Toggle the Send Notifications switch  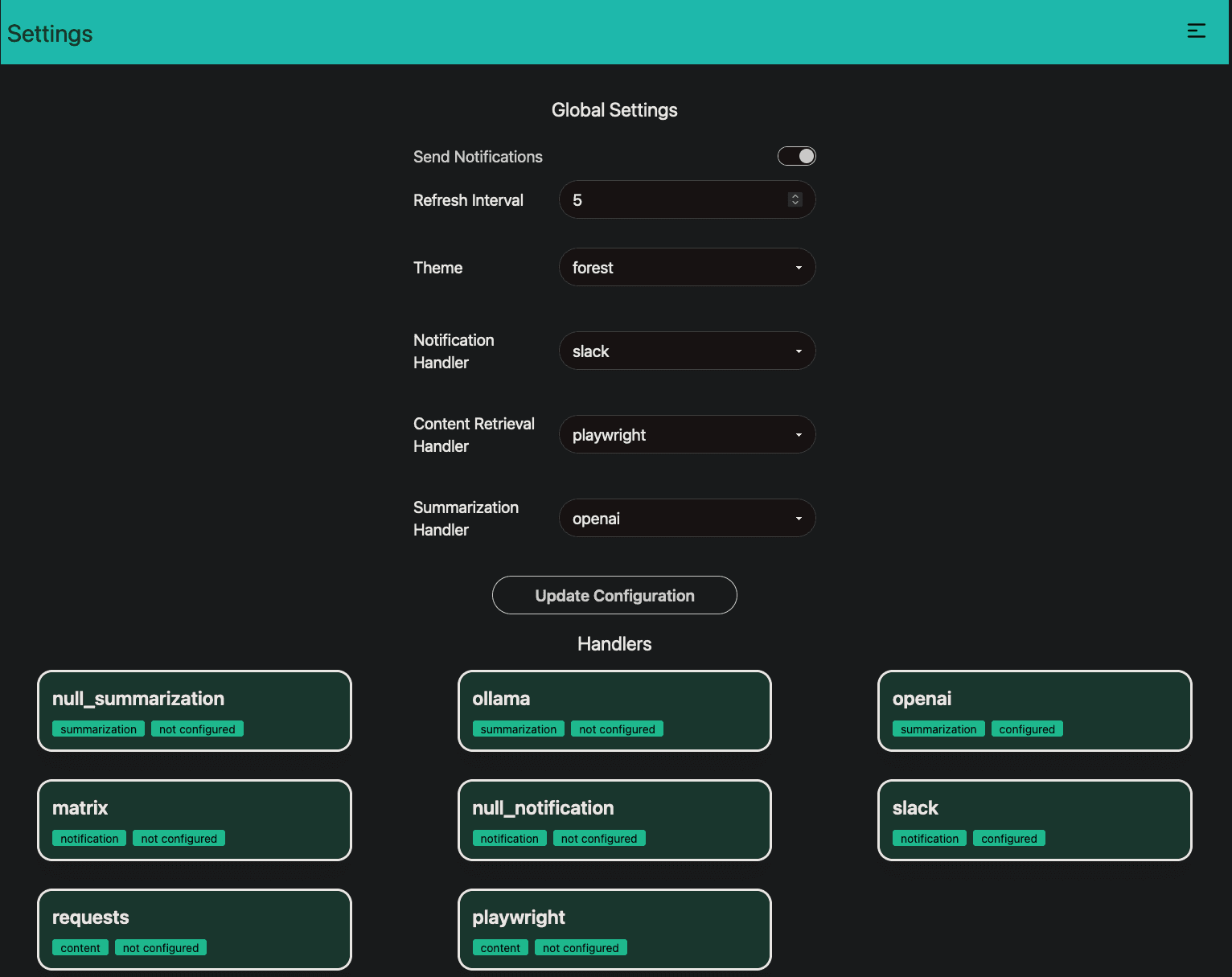coord(796,156)
